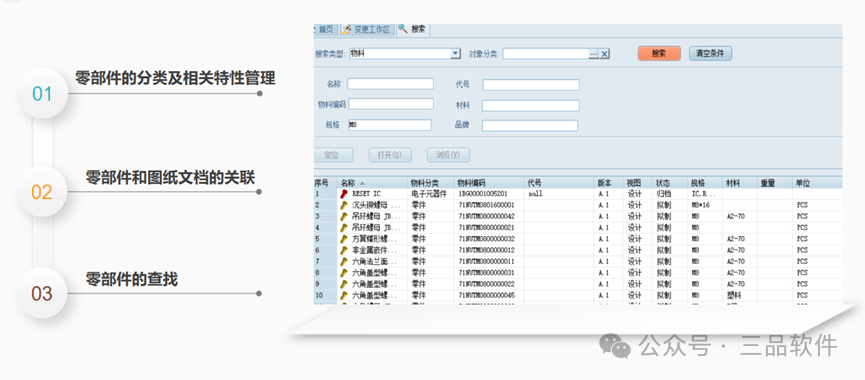Select the 搜索 tab

click(x=413, y=29)
